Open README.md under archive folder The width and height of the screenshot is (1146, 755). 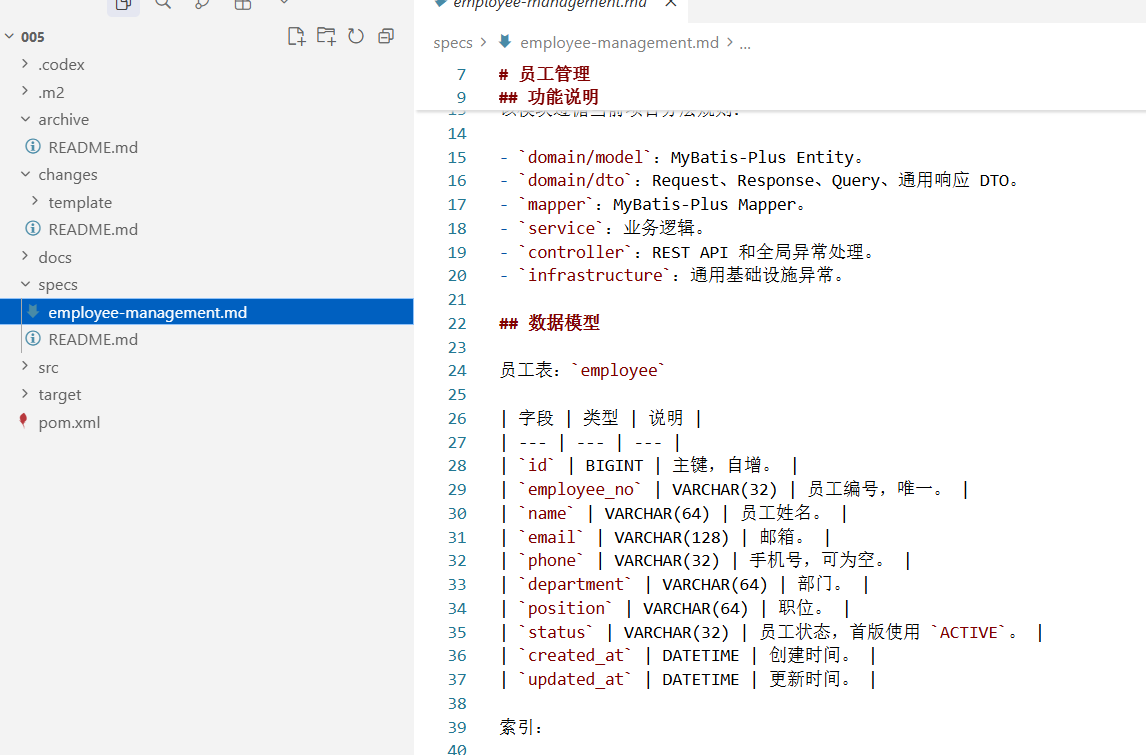click(x=93, y=147)
